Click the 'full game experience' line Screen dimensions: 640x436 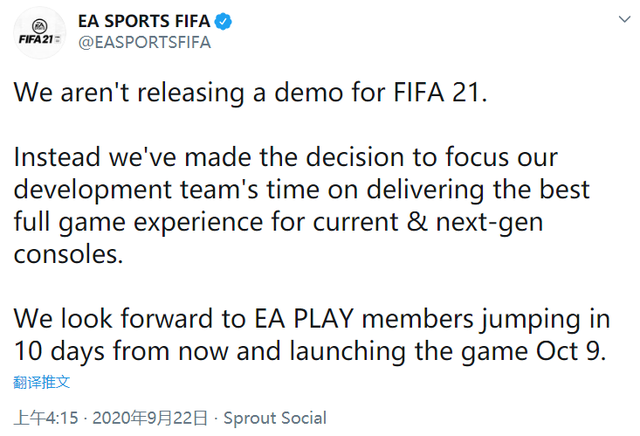tap(278, 222)
